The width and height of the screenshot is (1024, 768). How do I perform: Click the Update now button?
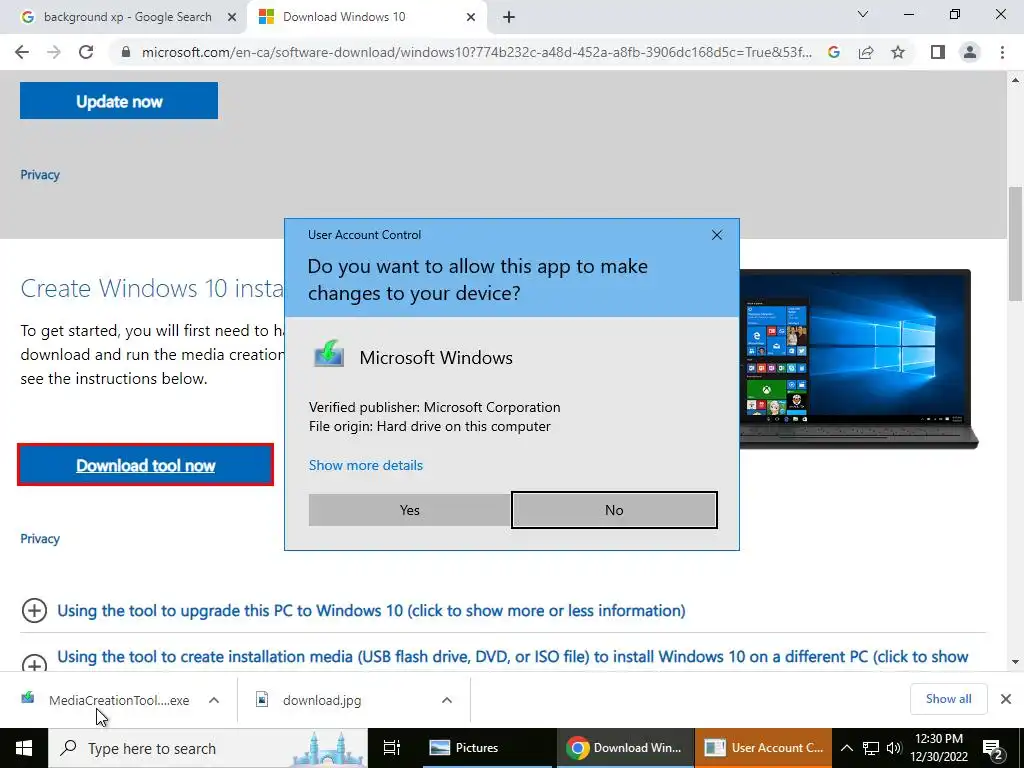coord(119,101)
